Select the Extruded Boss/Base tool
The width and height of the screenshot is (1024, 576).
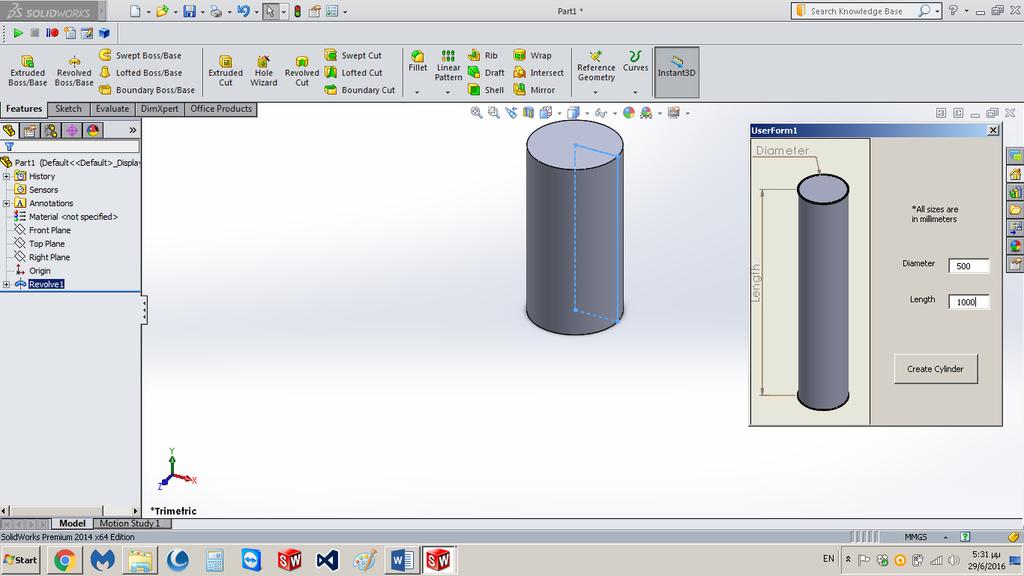pyautogui.click(x=27, y=71)
